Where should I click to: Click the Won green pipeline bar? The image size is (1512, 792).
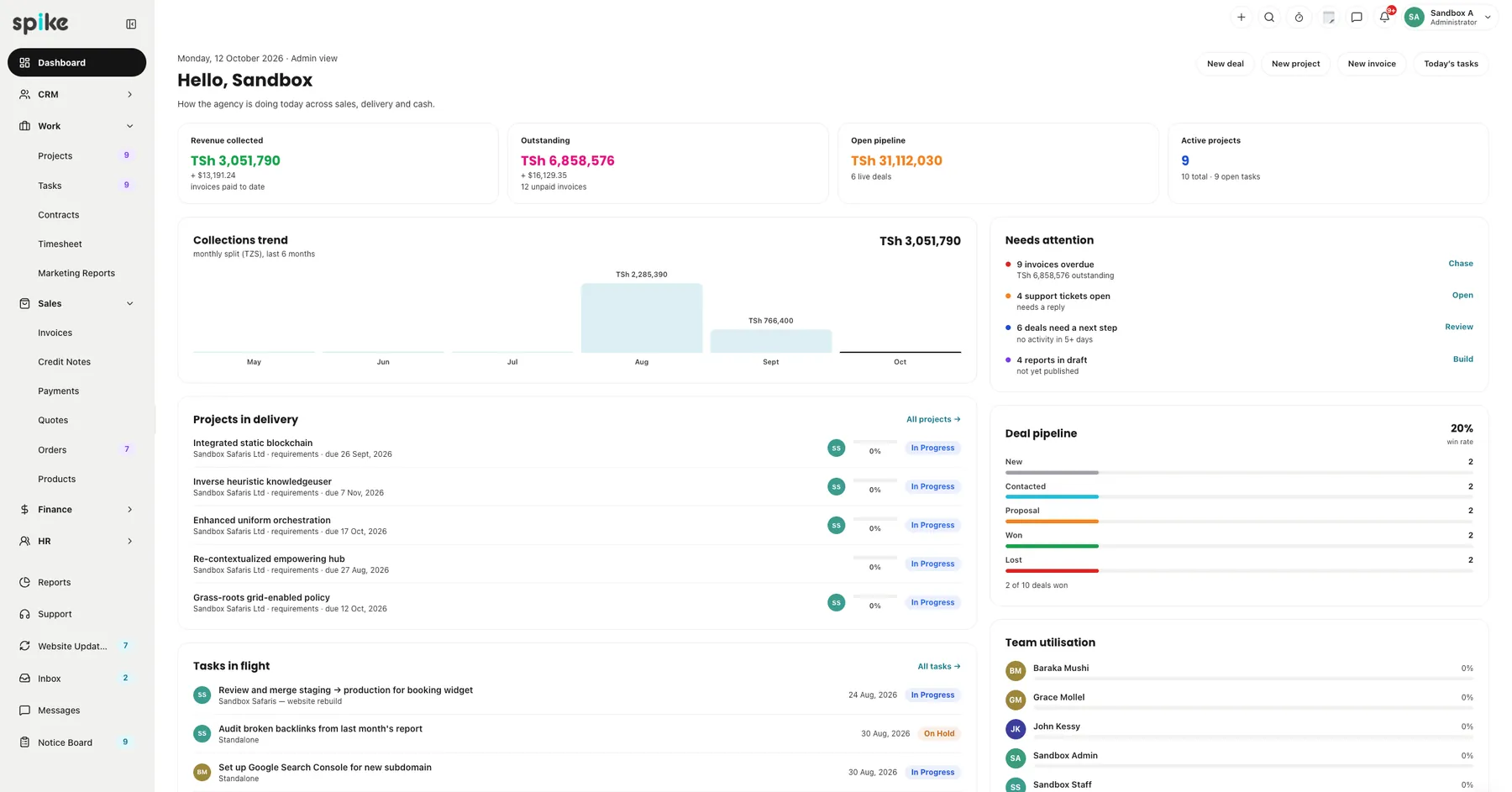1052,546
